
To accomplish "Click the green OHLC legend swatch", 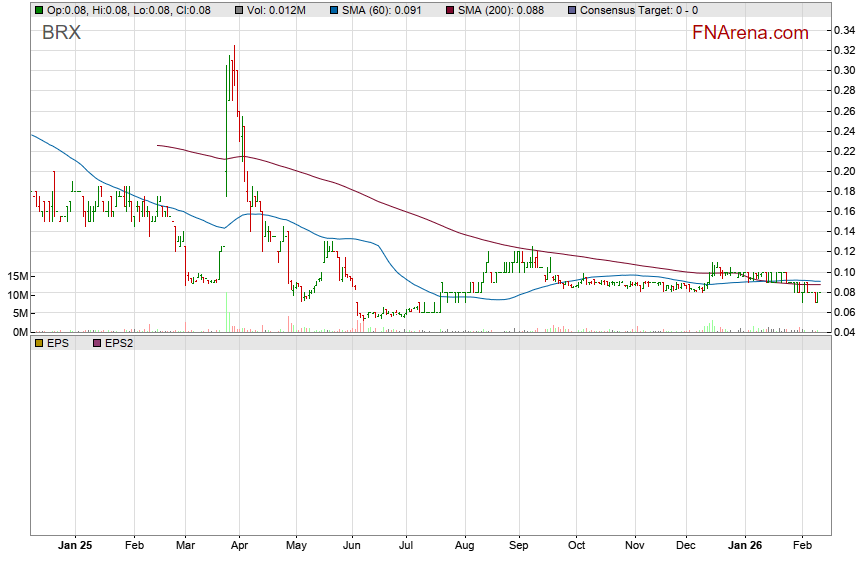I will (39, 10).
